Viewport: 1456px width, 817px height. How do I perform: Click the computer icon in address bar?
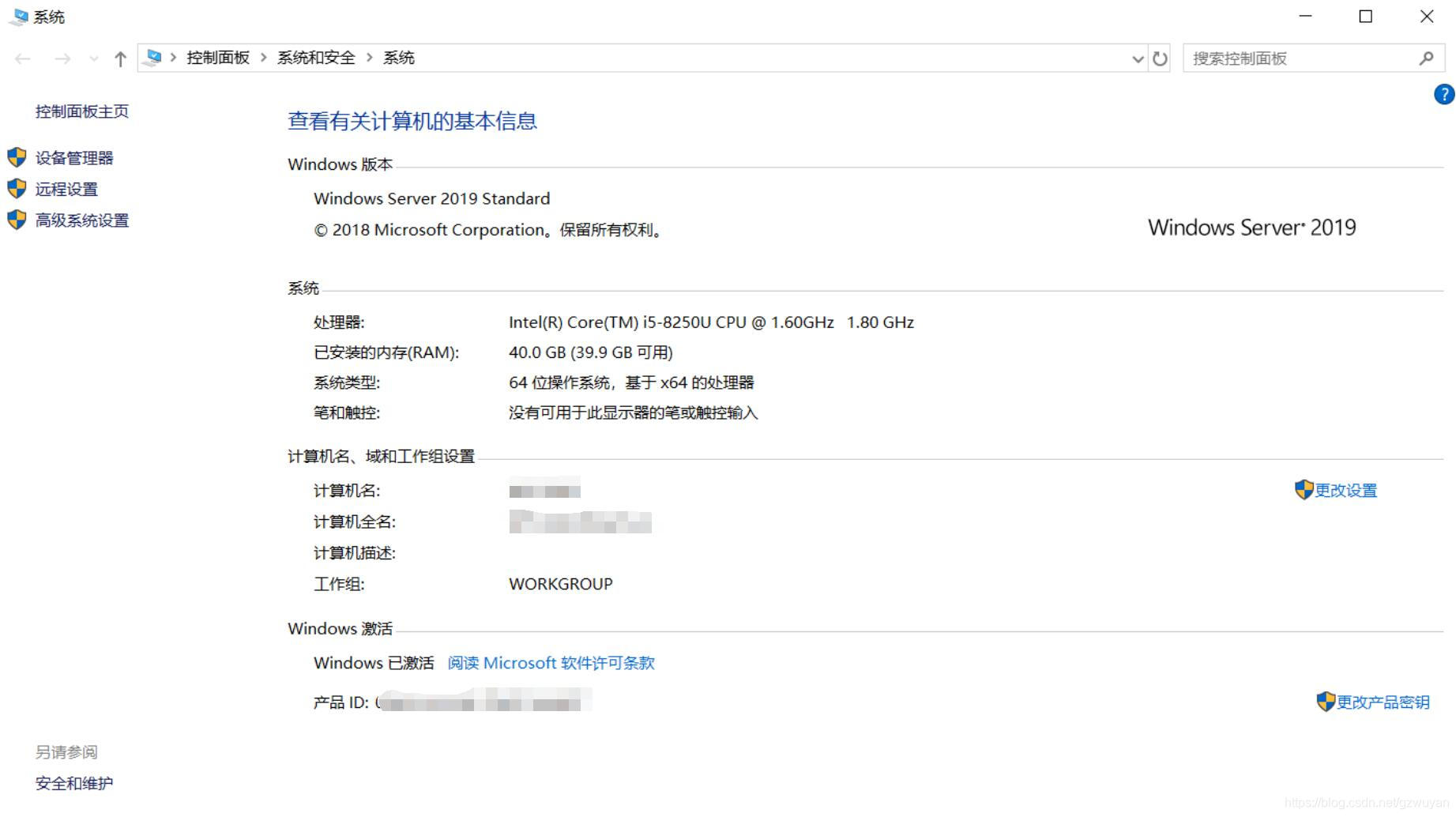click(153, 58)
